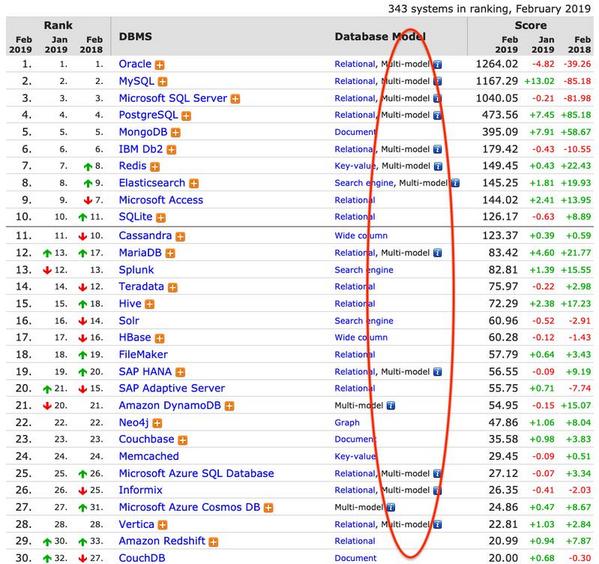Click the plus icon next to MongoDB
Screen dimensions: 599x564
click(x=176, y=133)
